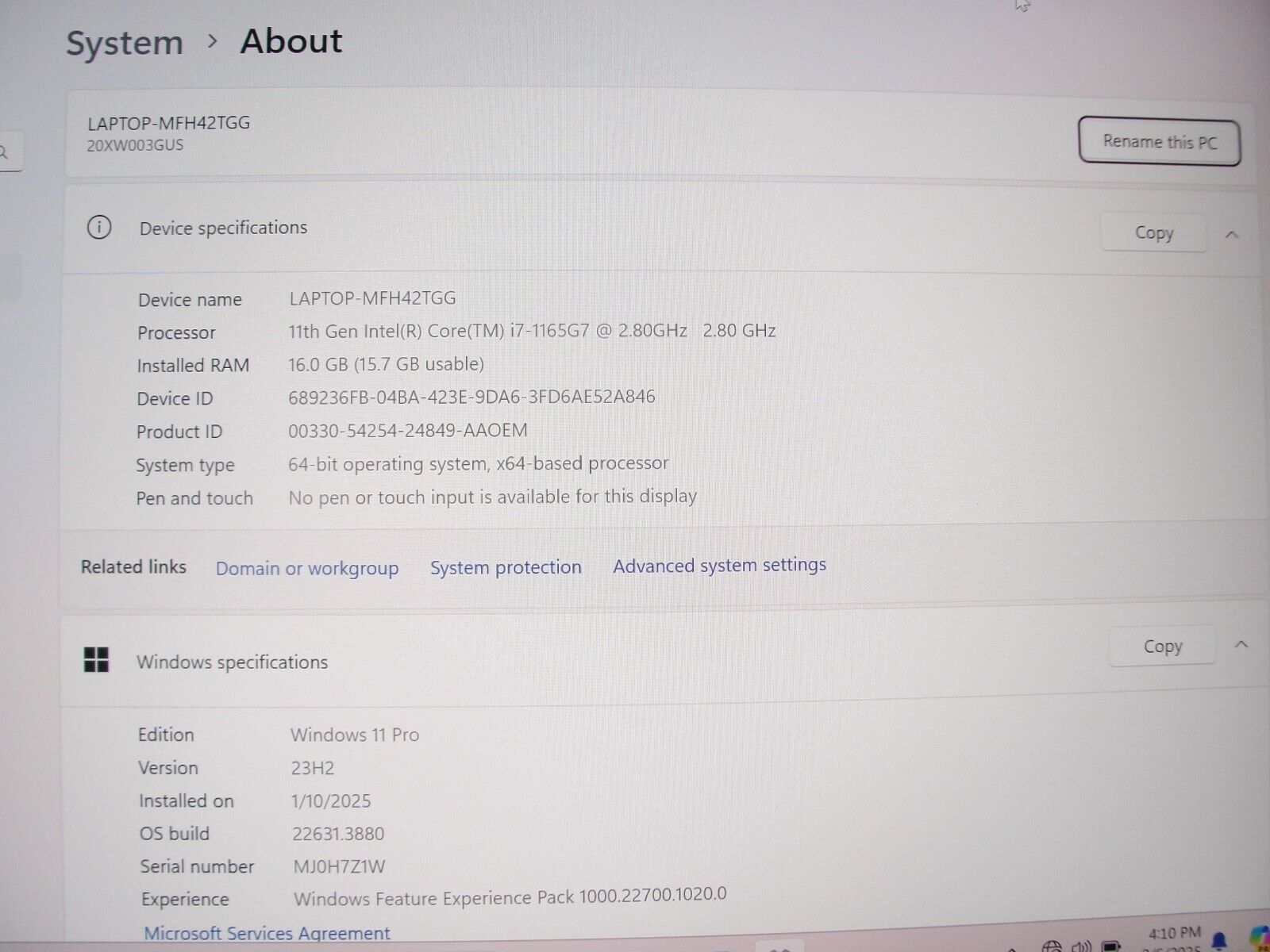
Task: Copy the Device specifications
Action: [x=1153, y=233]
